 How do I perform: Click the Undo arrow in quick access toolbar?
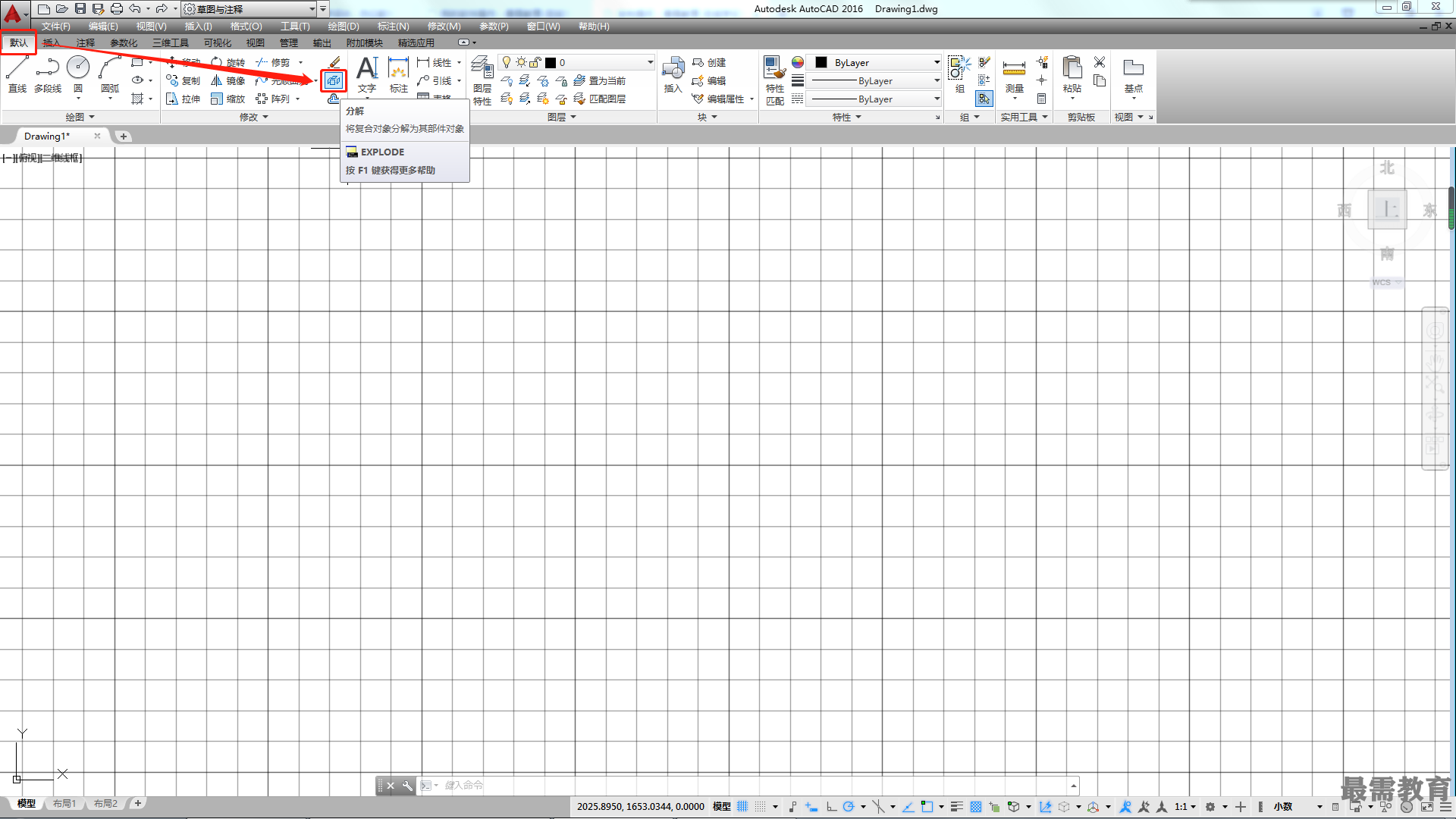tap(135, 8)
